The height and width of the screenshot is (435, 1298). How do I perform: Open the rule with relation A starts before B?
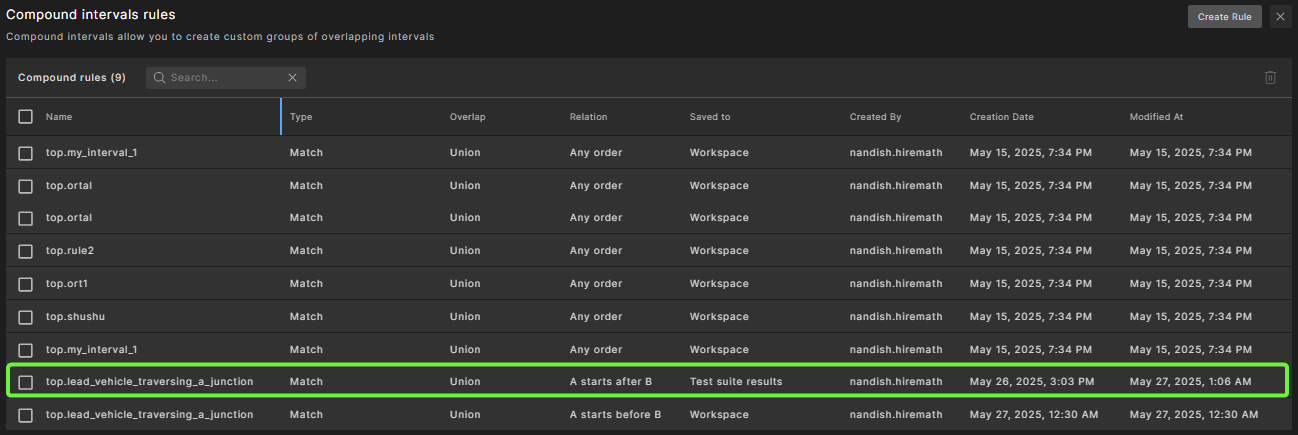[149, 415]
